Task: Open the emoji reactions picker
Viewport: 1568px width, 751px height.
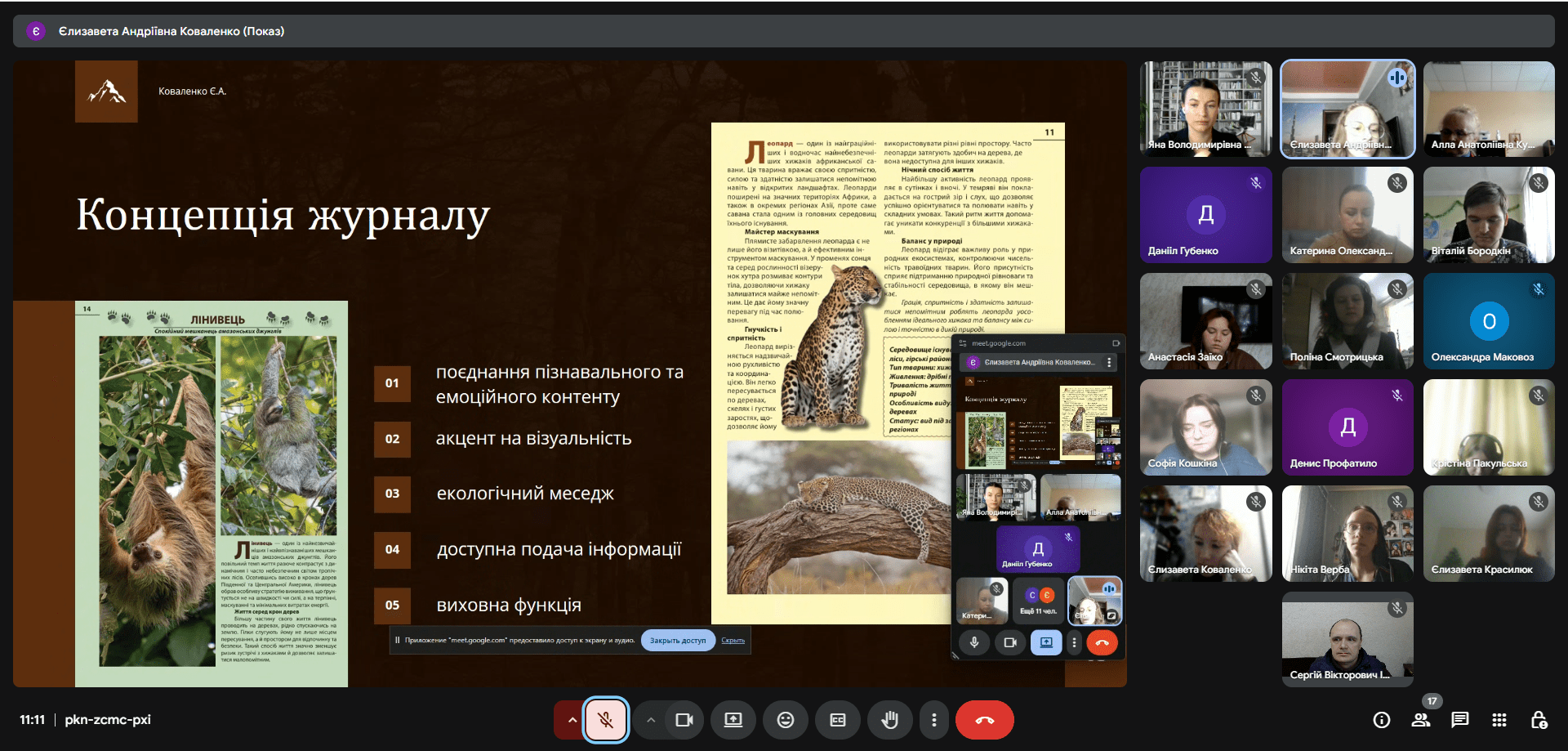Action: click(x=786, y=720)
